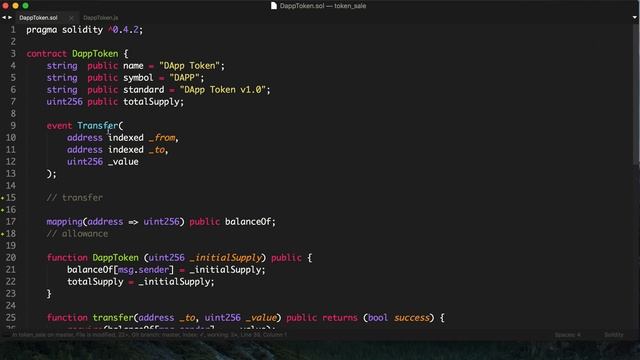Click 'totalSupply;' on line 7
This screenshot has width=640, height=360.
[153, 102]
